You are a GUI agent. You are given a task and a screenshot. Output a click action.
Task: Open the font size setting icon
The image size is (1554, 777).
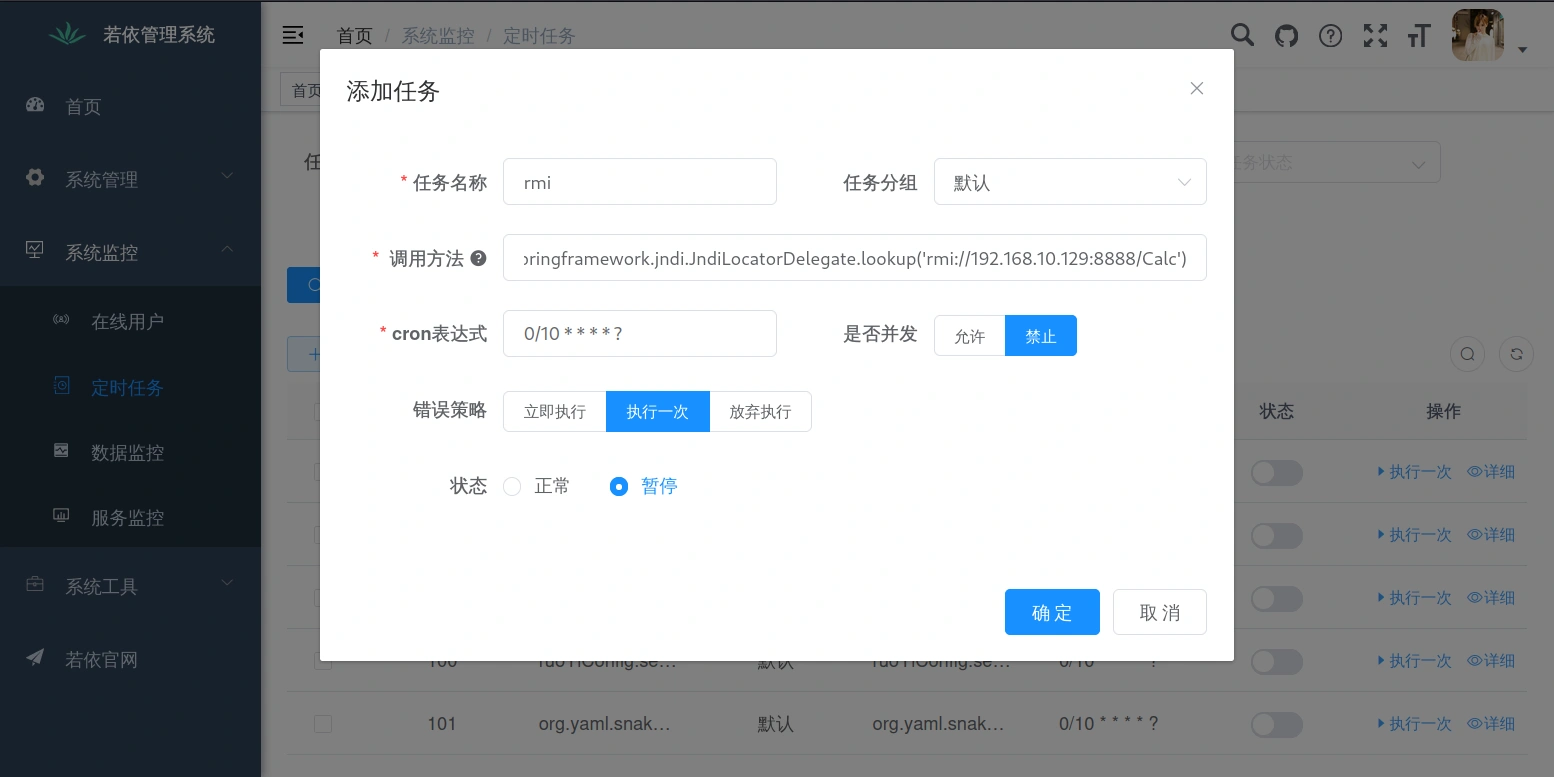pos(1418,37)
